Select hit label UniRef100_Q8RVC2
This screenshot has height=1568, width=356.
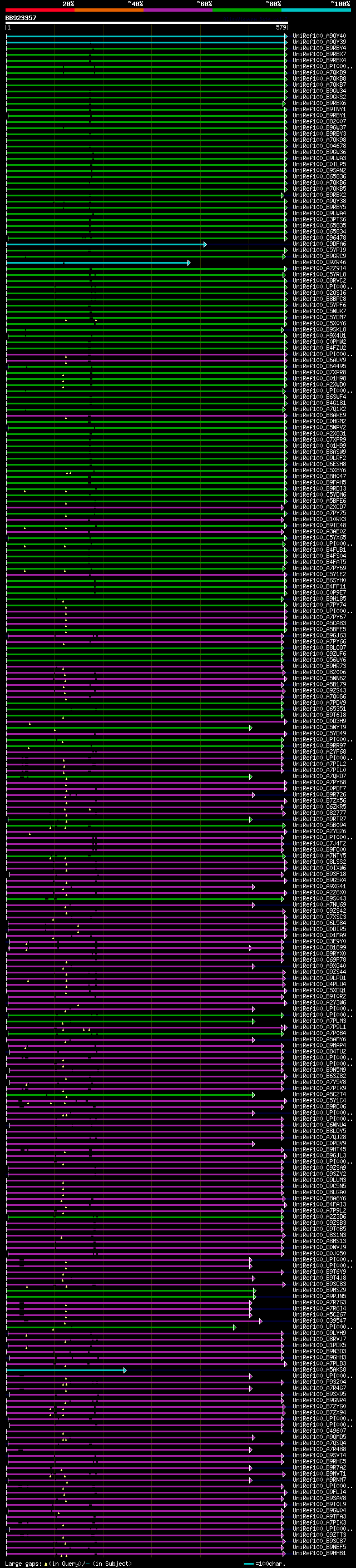tap(319, 280)
